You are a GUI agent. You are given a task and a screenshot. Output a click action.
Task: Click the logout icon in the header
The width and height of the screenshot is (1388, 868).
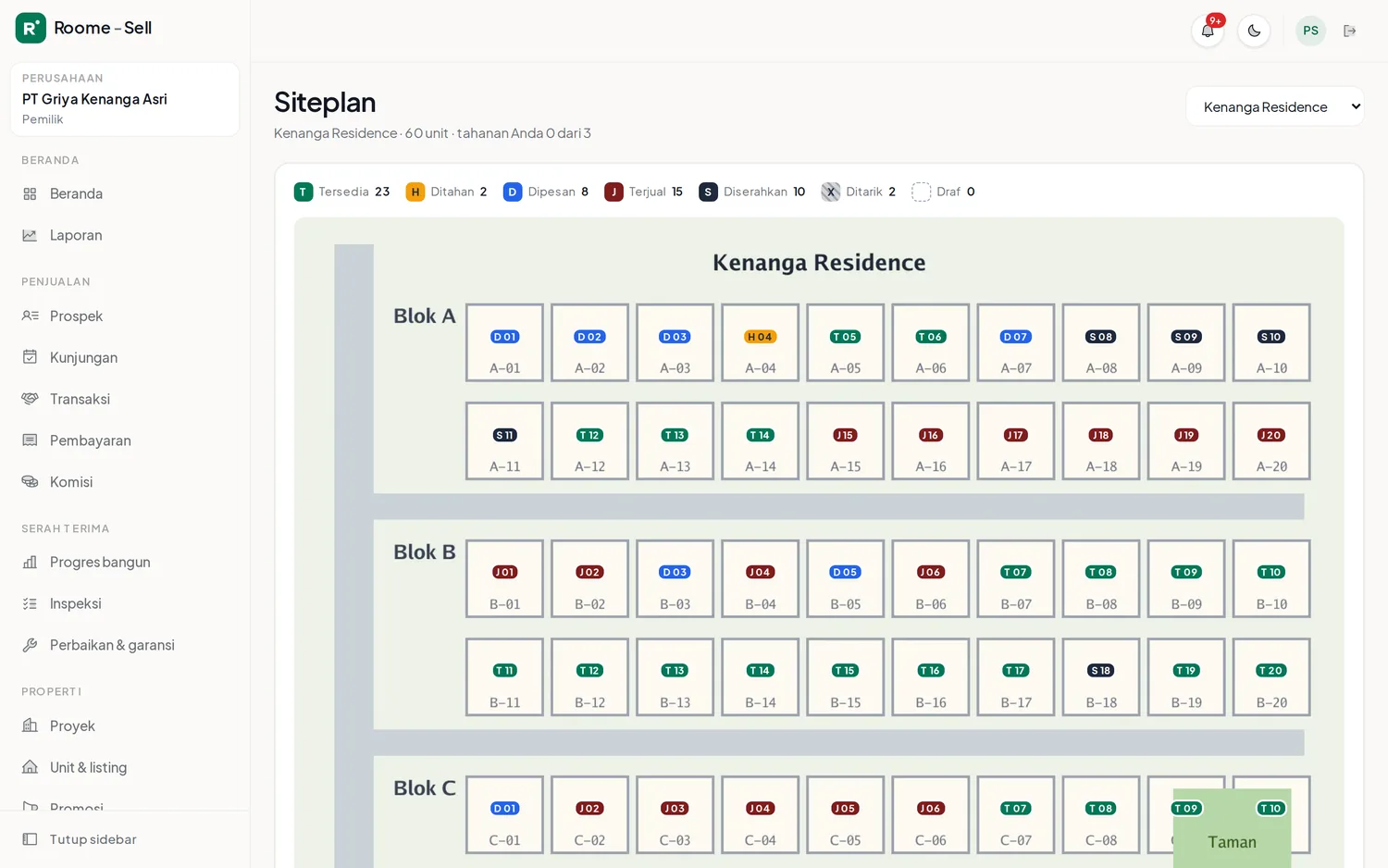pyautogui.click(x=1350, y=31)
